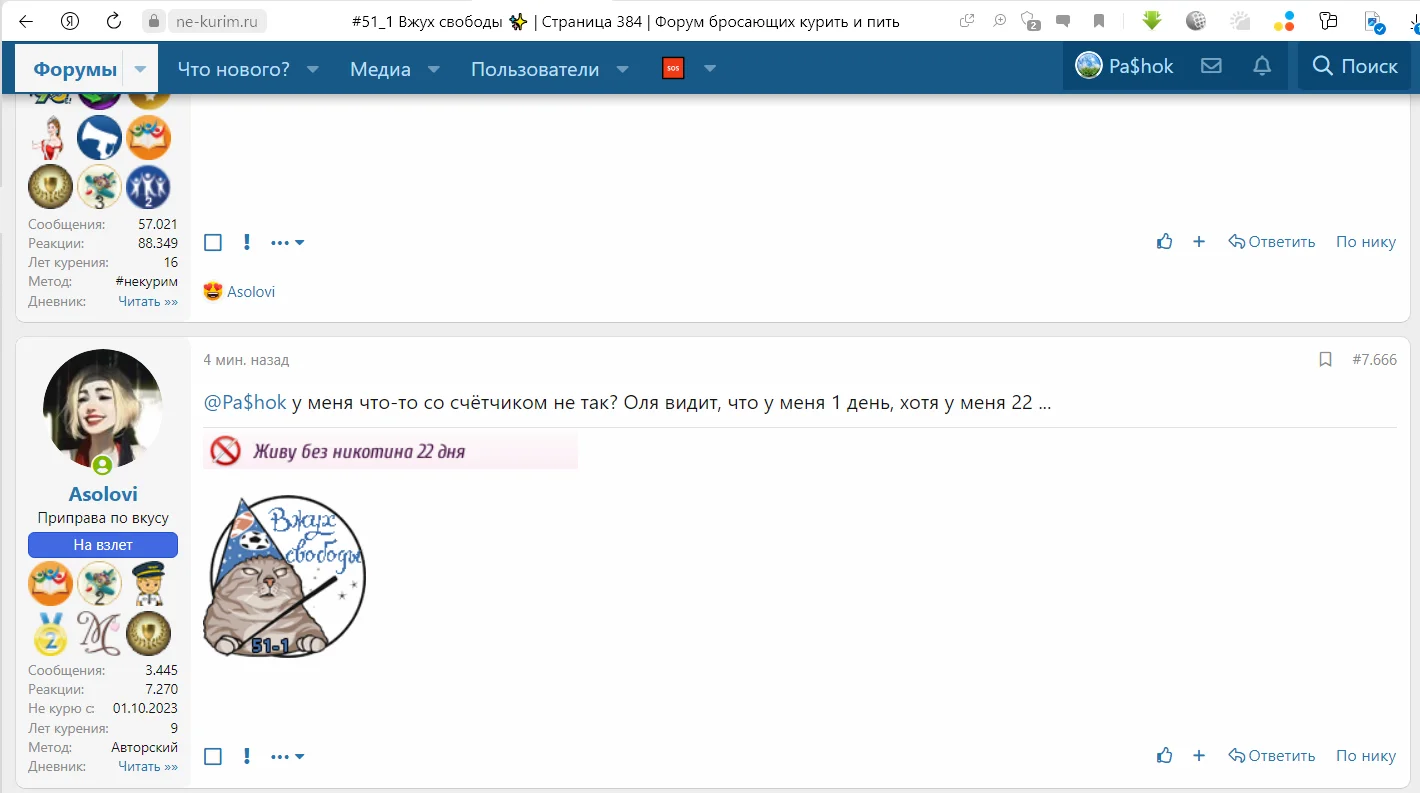Click the orange book badge under Asolovi
This screenshot has height=793, width=1420.
coord(50,584)
